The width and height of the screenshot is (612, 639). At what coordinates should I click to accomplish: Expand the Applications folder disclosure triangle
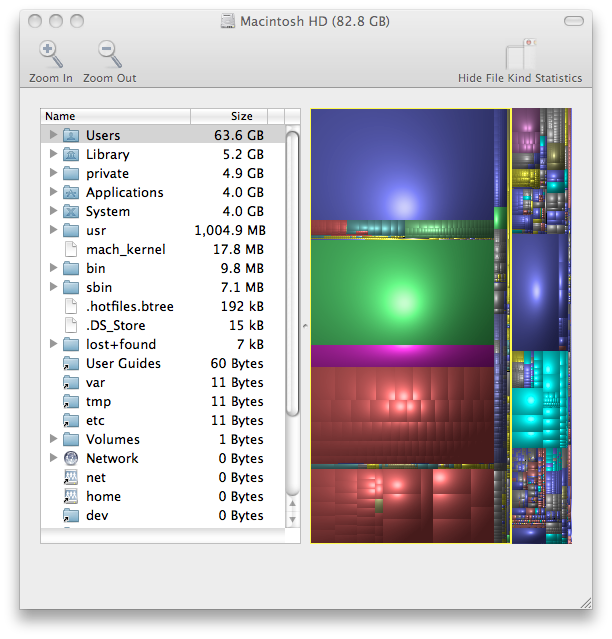[53, 192]
